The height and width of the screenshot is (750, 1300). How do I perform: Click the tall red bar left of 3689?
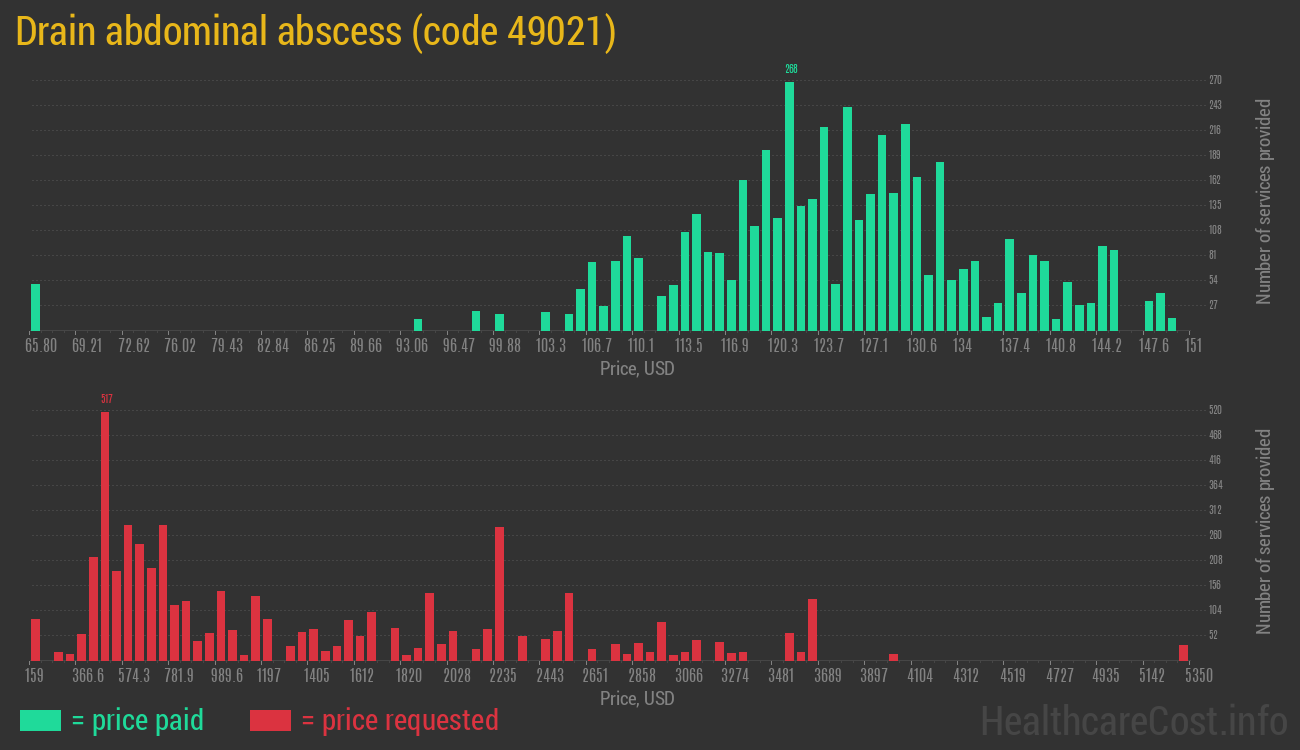click(812, 630)
